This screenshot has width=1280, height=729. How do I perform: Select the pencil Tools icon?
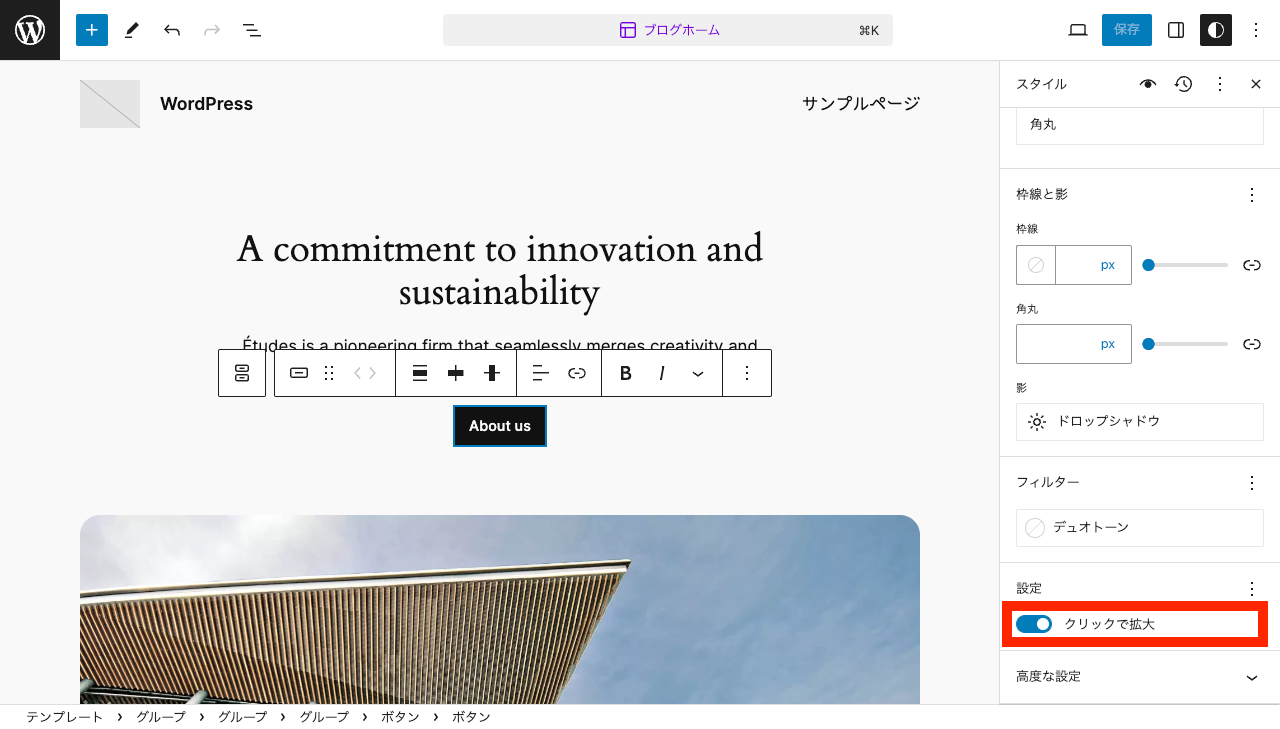[132, 30]
